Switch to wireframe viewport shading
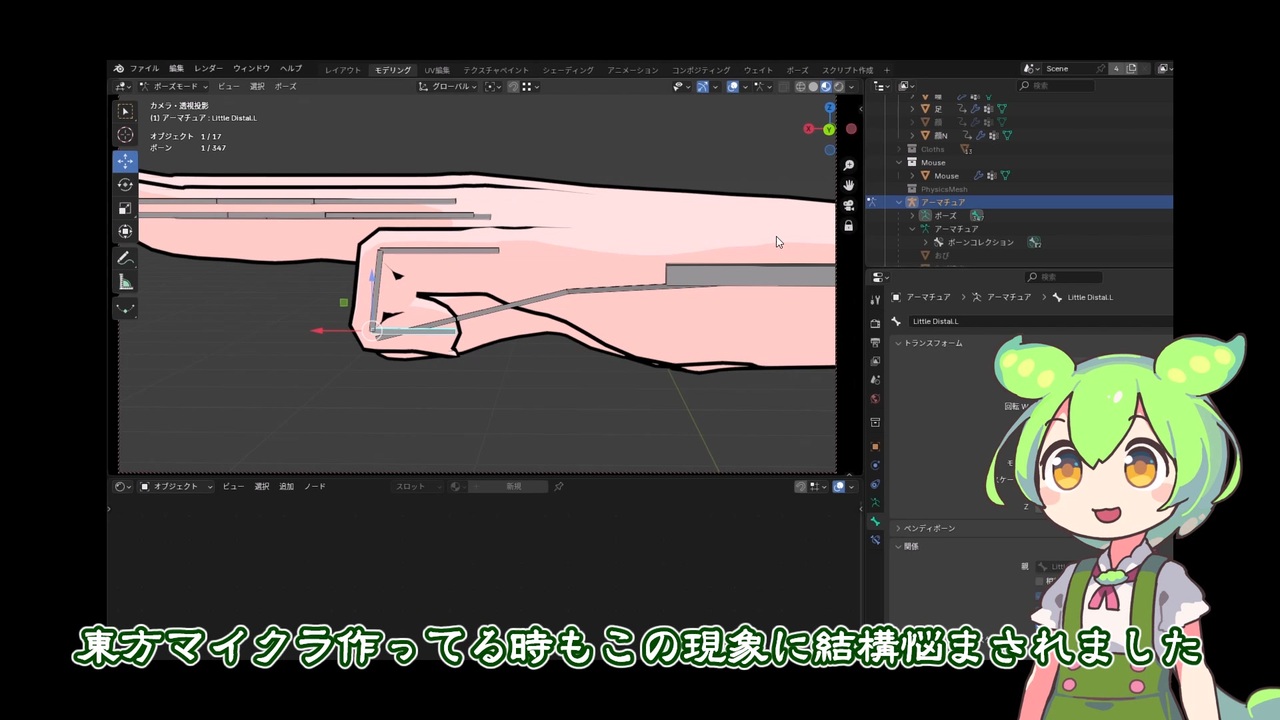Screen dimensions: 1280x720 (x=801, y=87)
